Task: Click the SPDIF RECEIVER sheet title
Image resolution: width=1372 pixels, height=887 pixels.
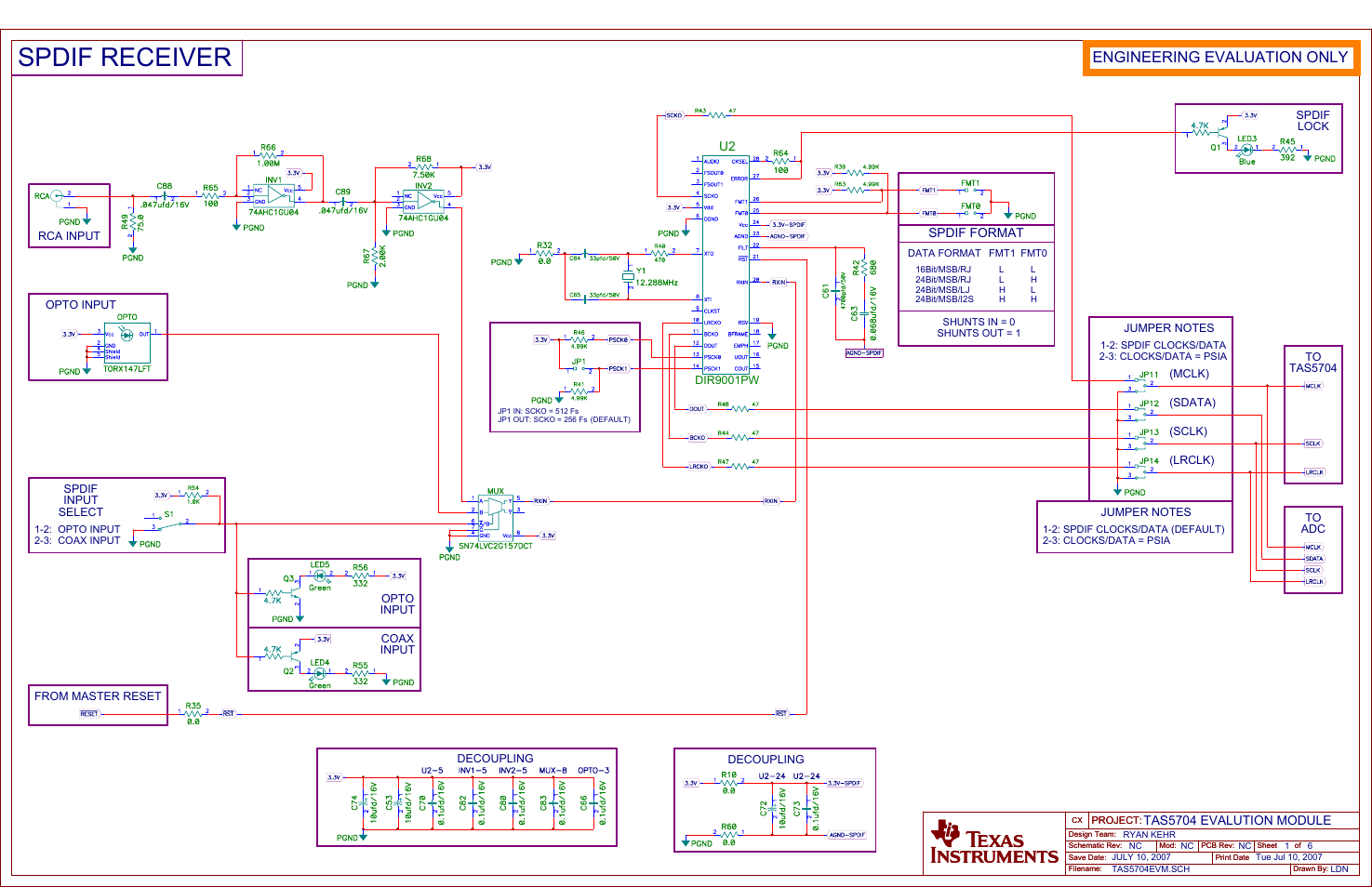Action: click(x=125, y=58)
